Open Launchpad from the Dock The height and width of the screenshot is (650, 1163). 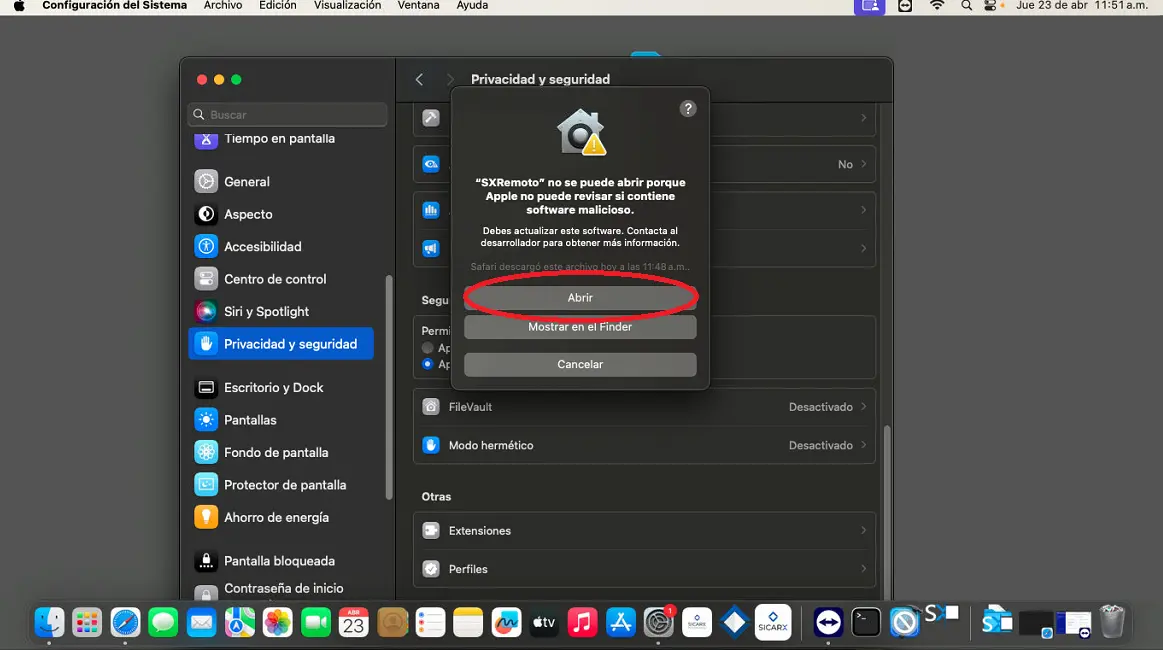(x=87, y=623)
